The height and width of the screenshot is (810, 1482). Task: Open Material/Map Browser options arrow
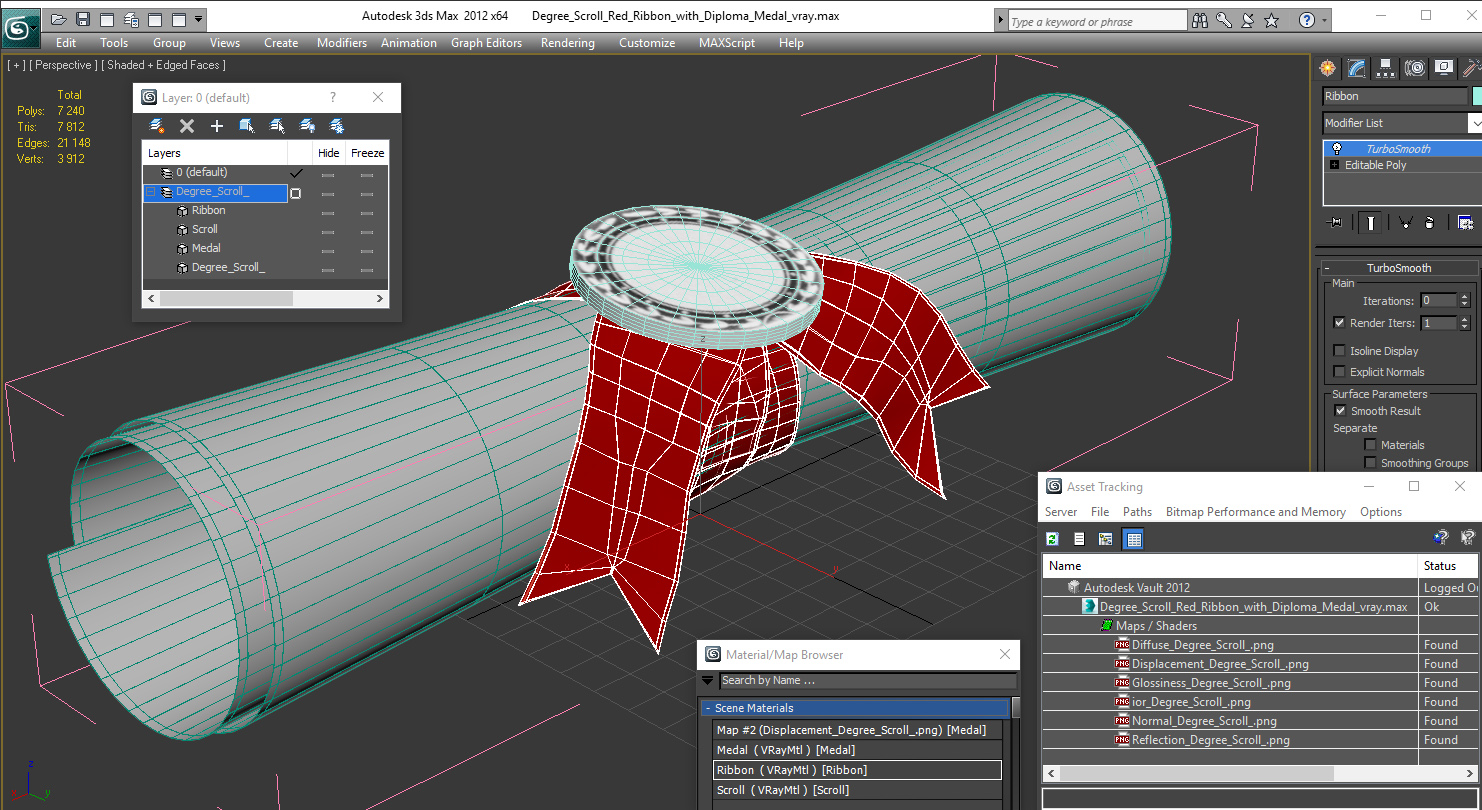(x=708, y=681)
